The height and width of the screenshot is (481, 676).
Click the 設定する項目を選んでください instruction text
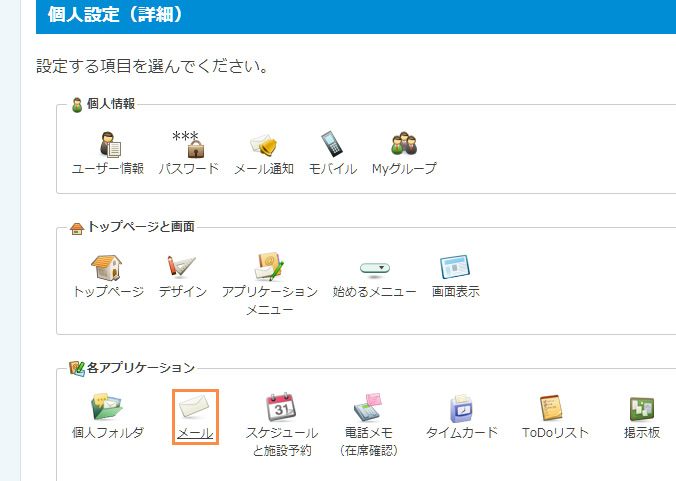point(153,67)
